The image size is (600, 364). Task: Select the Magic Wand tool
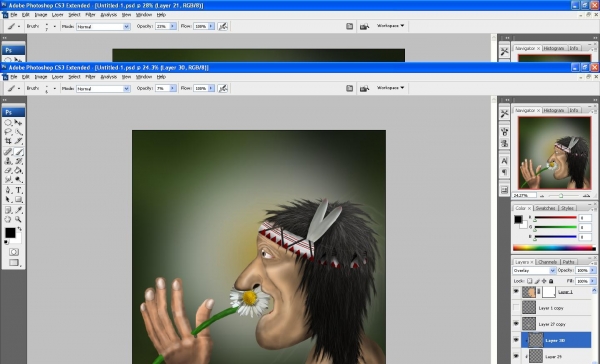click(18, 132)
